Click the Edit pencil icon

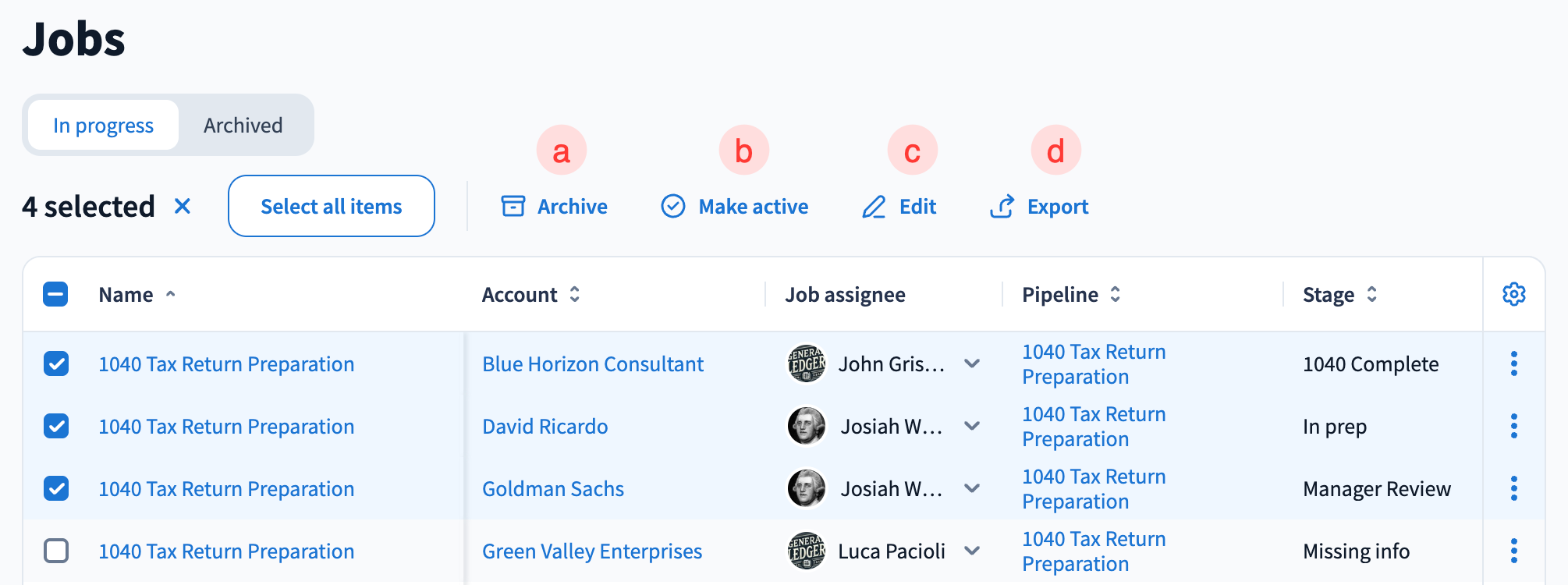(x=874, y=207)
